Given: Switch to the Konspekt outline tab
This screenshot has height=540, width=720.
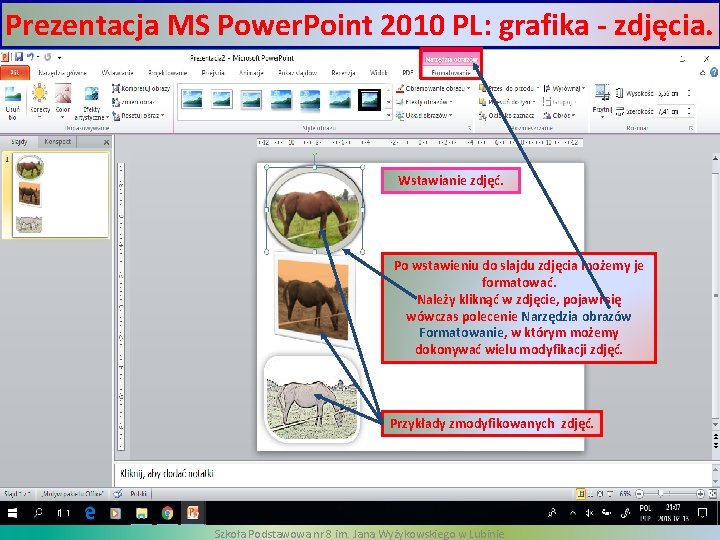Looking at the screenshot, I should (x=57, y=142).
